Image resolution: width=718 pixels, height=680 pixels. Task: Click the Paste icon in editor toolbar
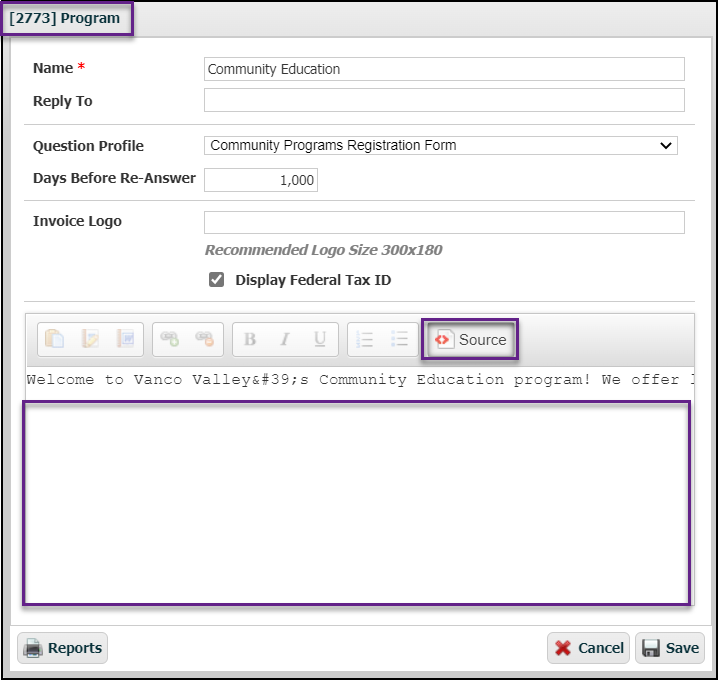(x=54, y=339)
